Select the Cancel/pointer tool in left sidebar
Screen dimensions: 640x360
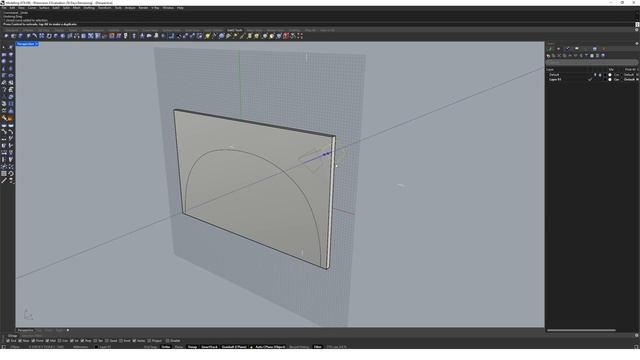pyautogui.click(x=4, y=47)
